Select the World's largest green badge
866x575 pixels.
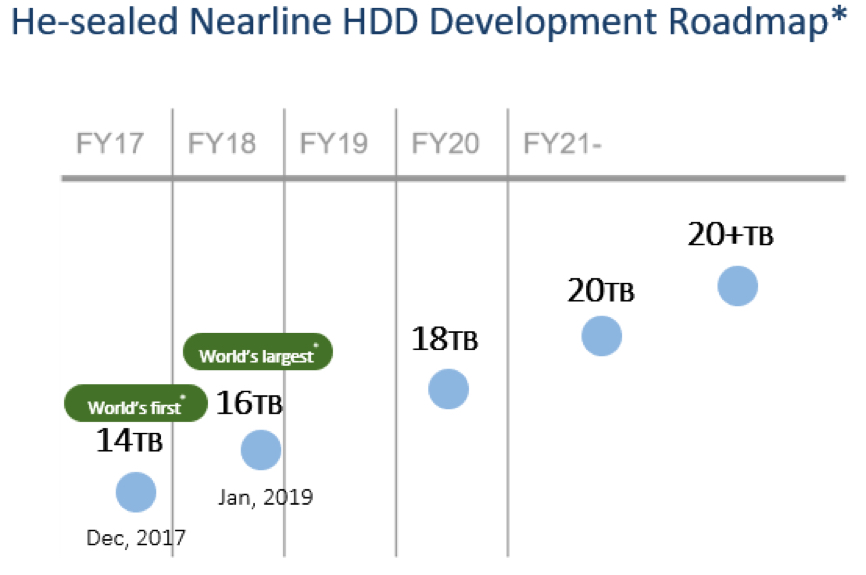pyautogui.click(x=258, y=352)
